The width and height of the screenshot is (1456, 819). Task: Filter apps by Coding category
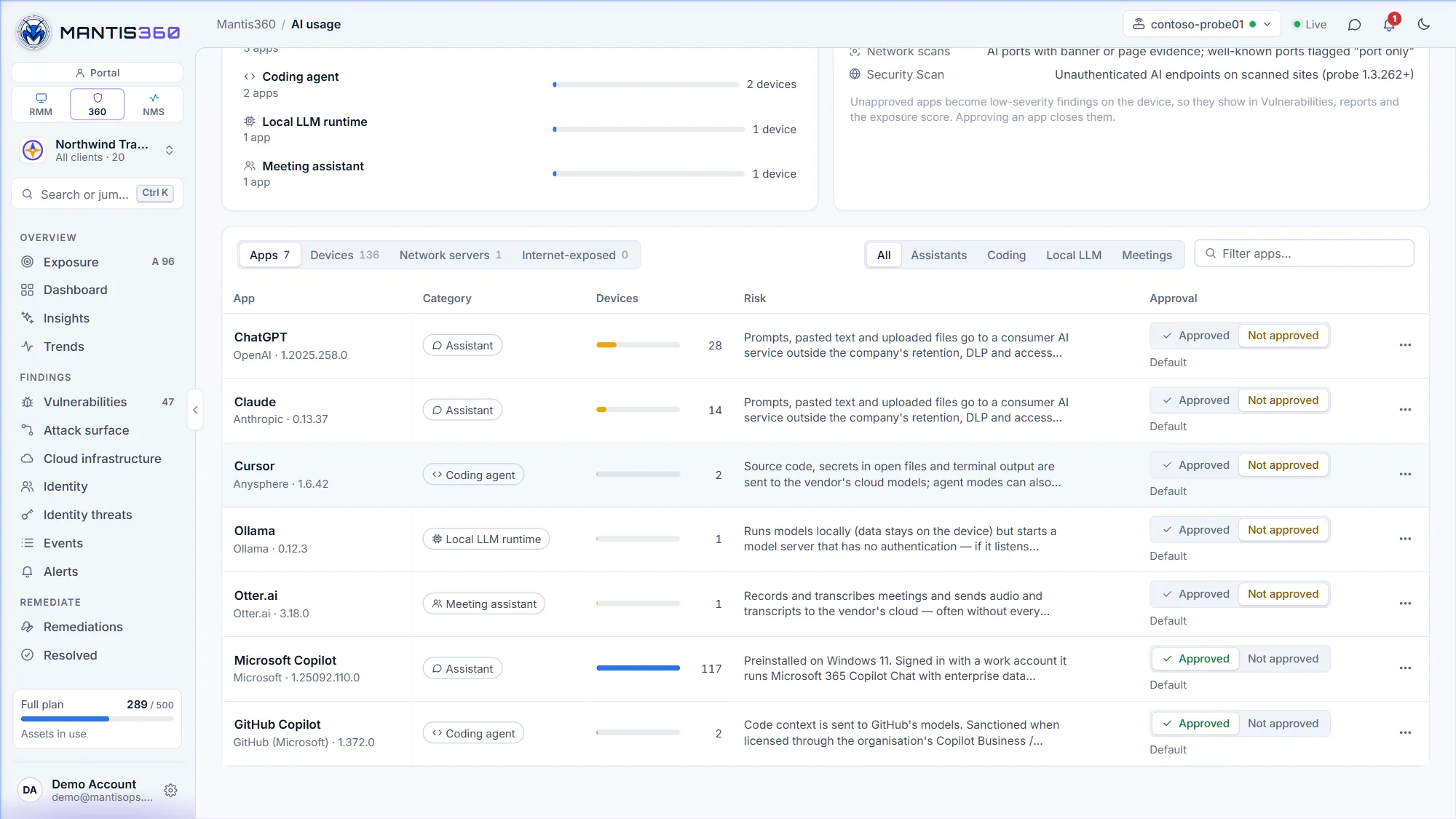point(1006,256)
